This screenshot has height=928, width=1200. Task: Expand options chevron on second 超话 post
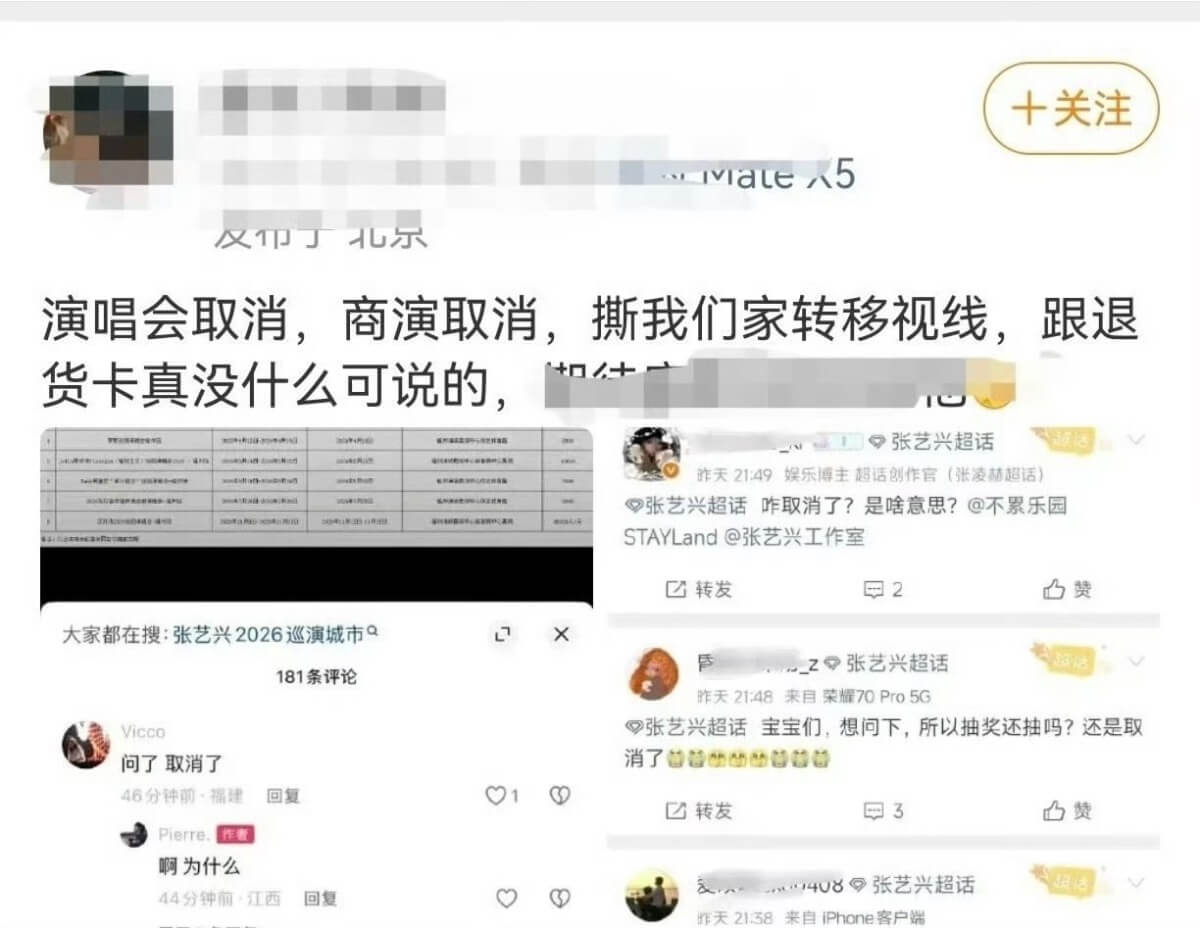pos(1136,661)
